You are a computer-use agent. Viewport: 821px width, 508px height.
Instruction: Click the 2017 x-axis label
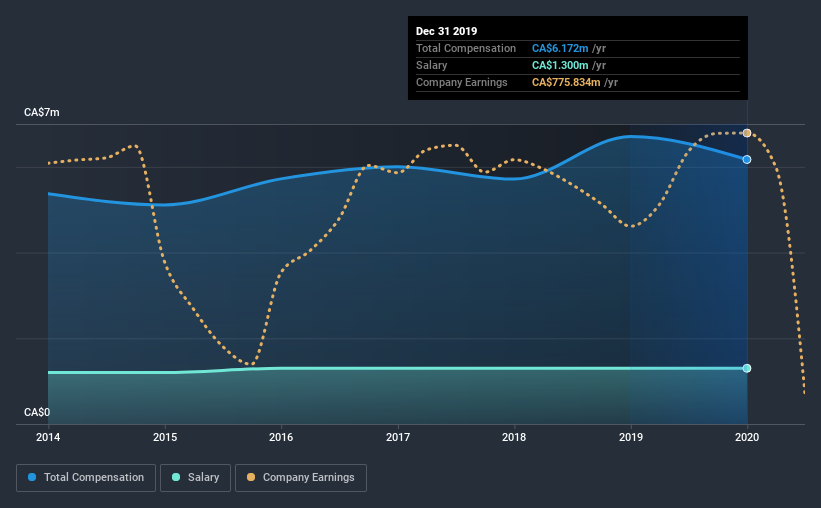pyautogui.click(x=398, y=437)
